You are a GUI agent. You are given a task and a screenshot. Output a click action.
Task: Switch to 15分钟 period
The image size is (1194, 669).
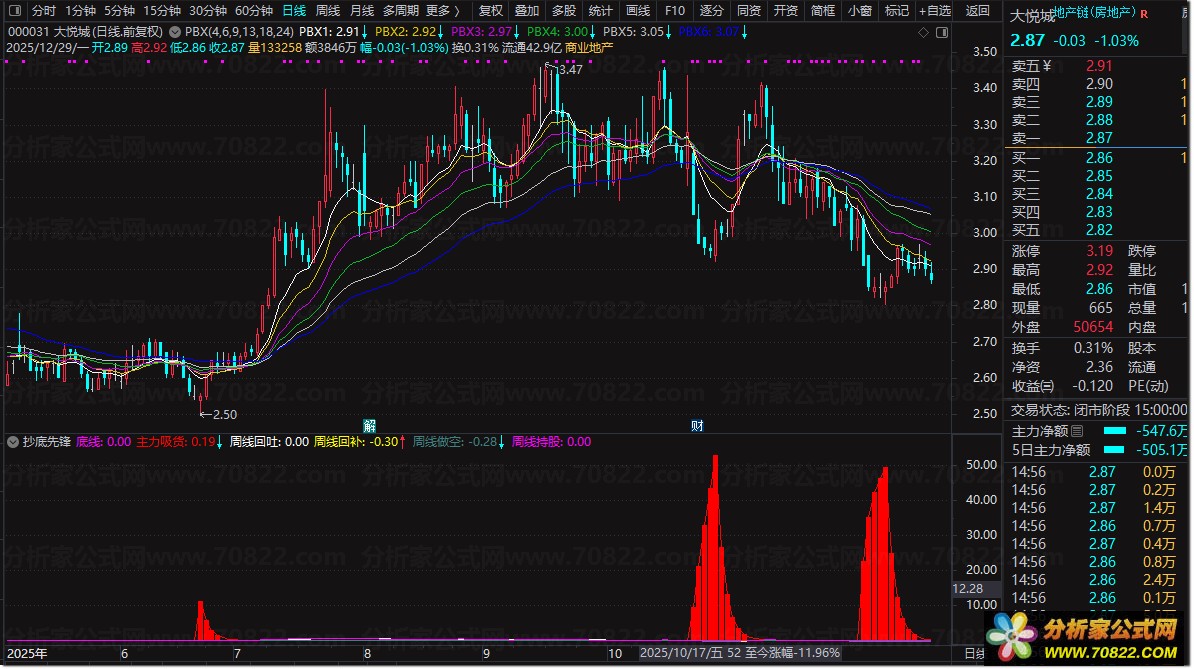coord(162,11)
